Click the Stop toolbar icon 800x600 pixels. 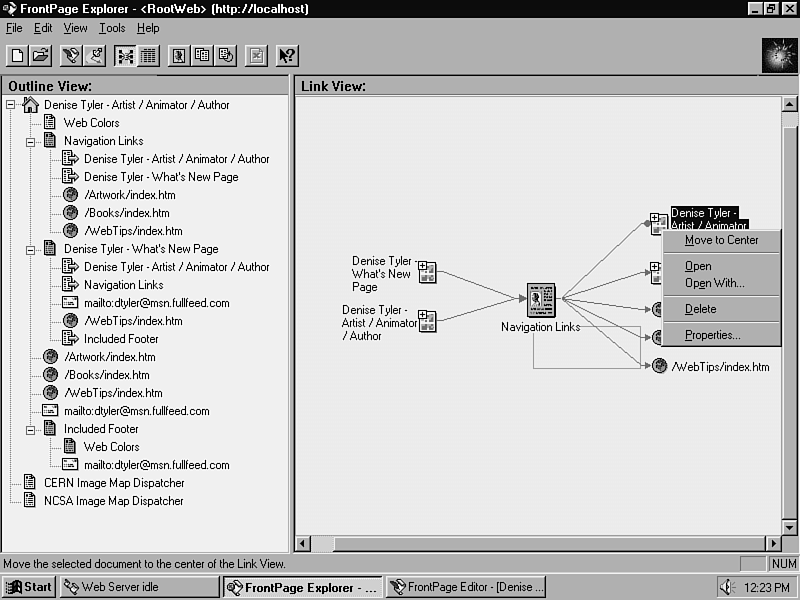(x=257, y=56)
